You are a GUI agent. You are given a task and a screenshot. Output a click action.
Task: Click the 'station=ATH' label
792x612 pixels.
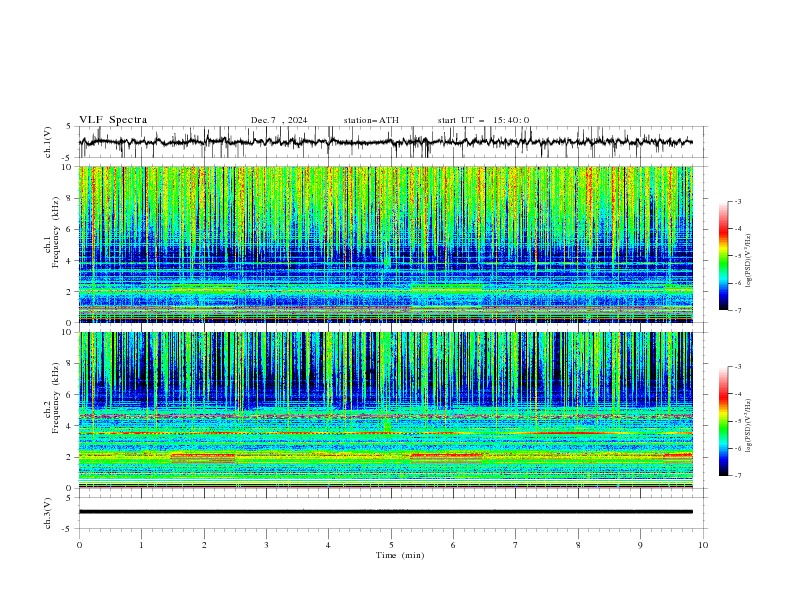coord(371,120)
